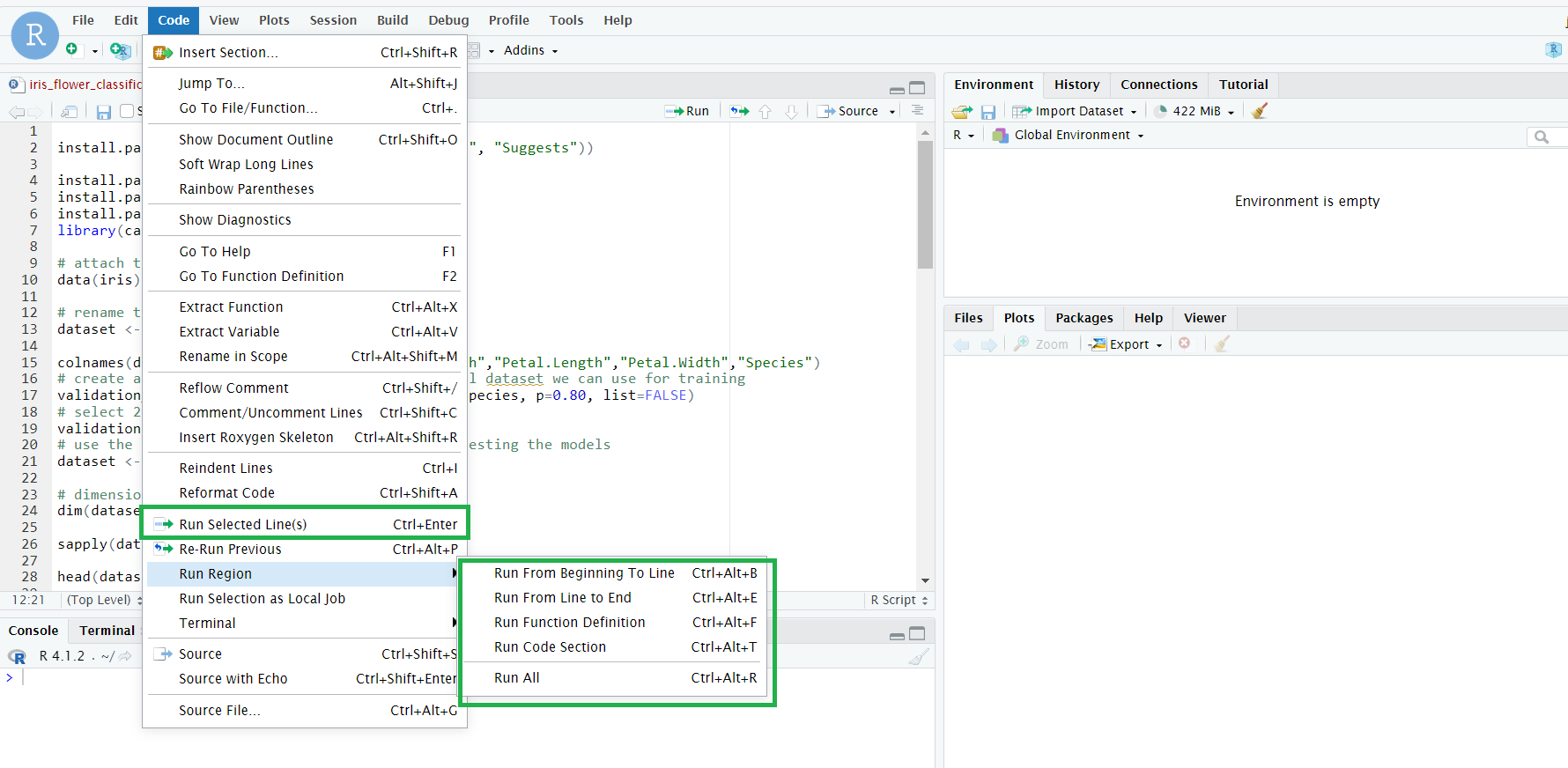The image size is (1568, 768).
Task: Minimize the console pane
Action: 897,635
